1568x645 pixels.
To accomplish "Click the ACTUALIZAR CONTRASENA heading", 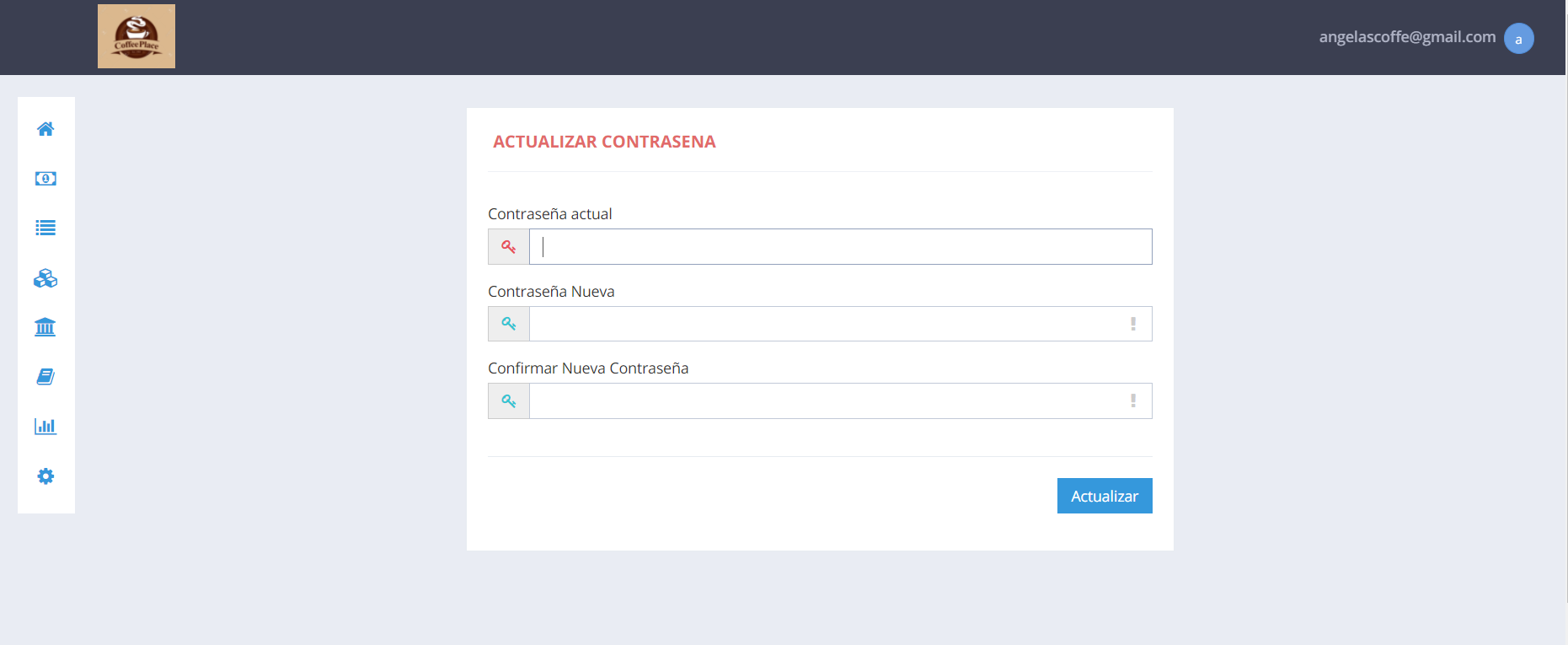I will [604, 142].
